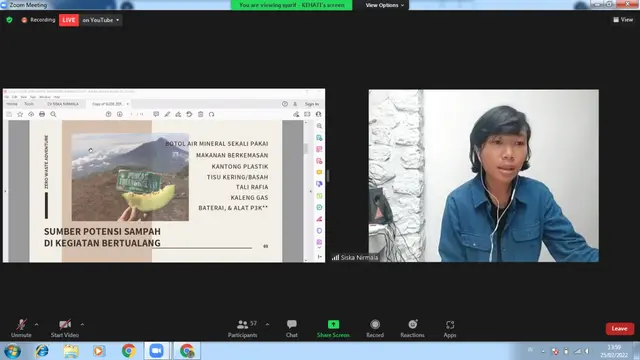Click the Recording indicator
Image resolution: width=640 pixels, height=360 pixels.
coord(38,20)
